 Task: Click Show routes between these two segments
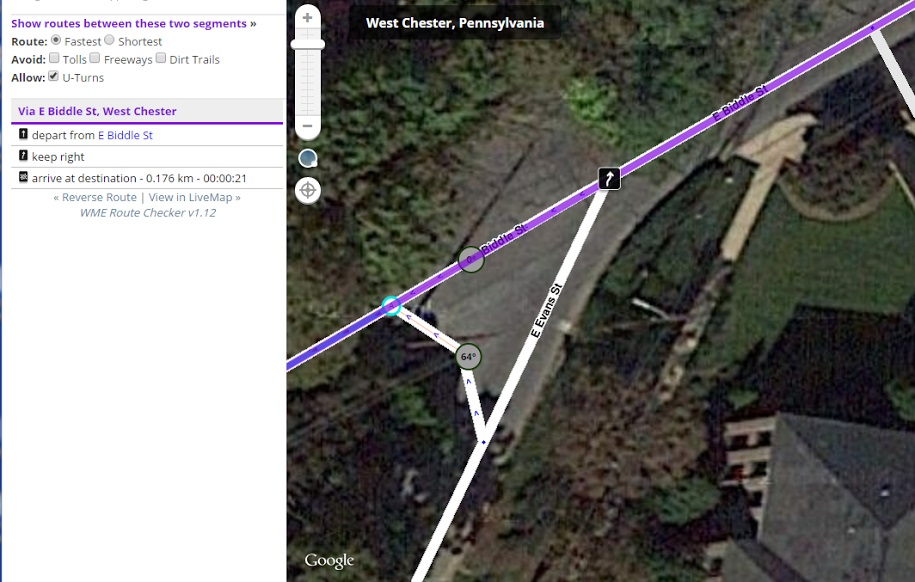pos(129,23)
